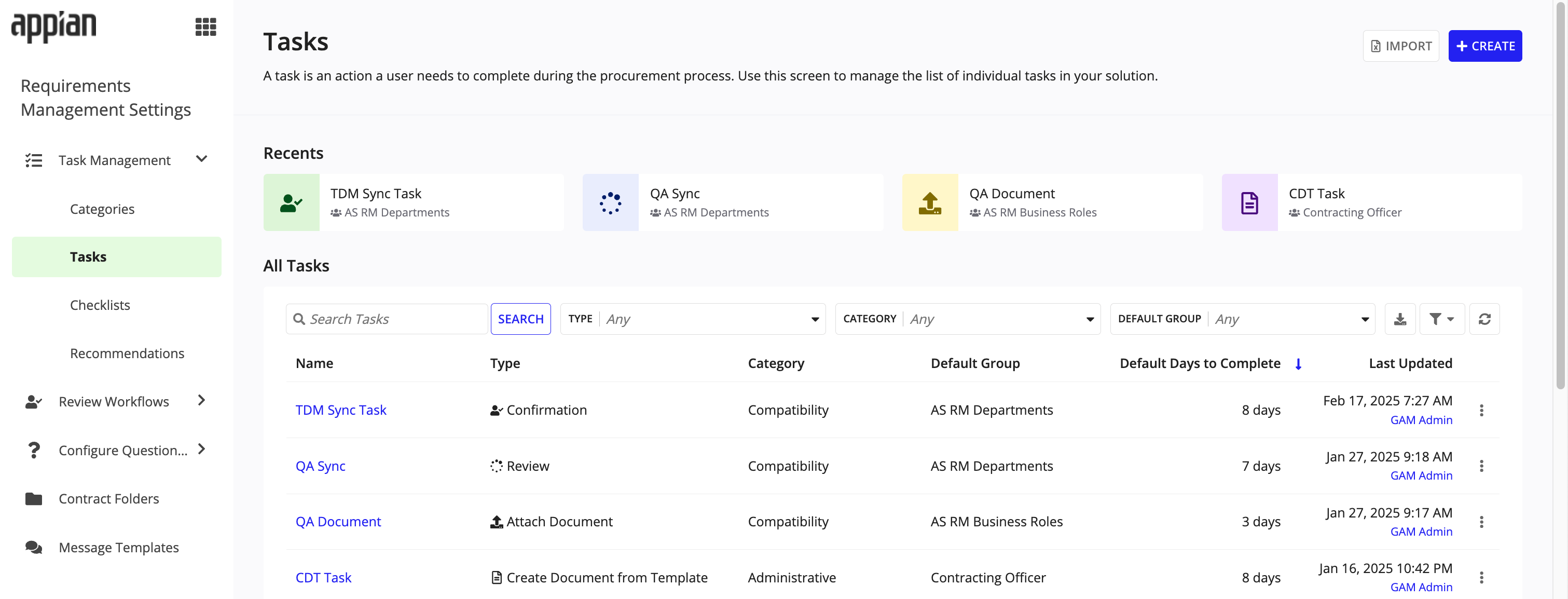Click GAM Admin in QA Document row

click(x=1421, y=532)
